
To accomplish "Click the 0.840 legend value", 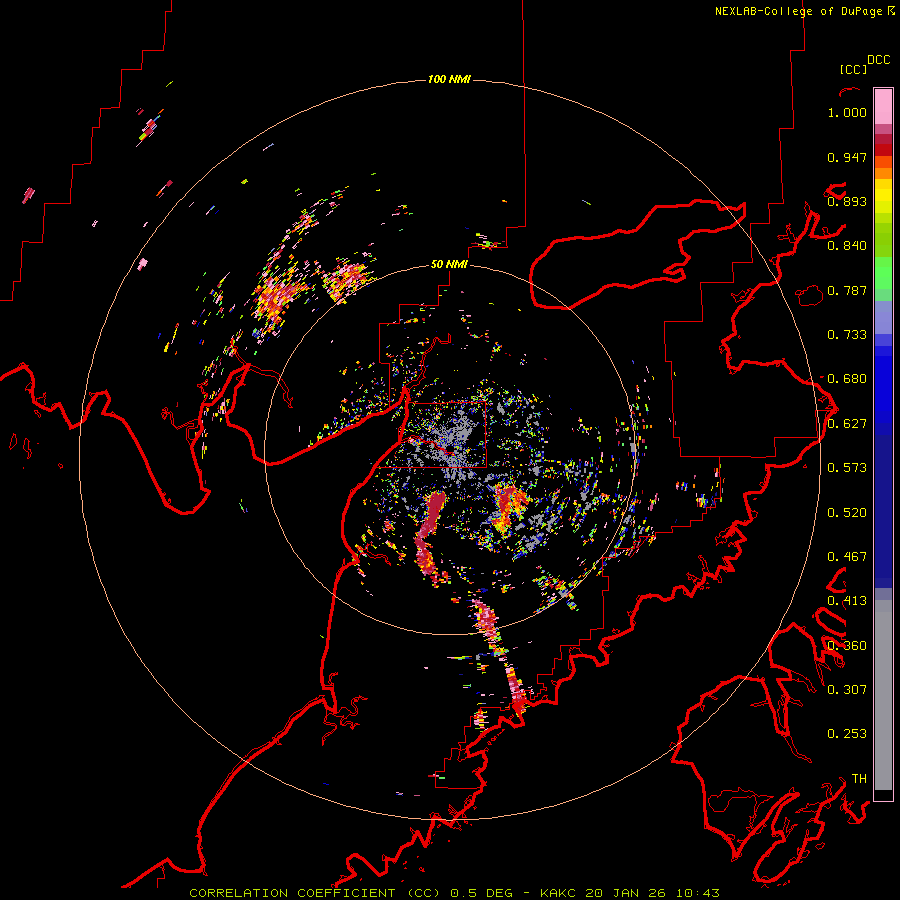I will [847, 246].
